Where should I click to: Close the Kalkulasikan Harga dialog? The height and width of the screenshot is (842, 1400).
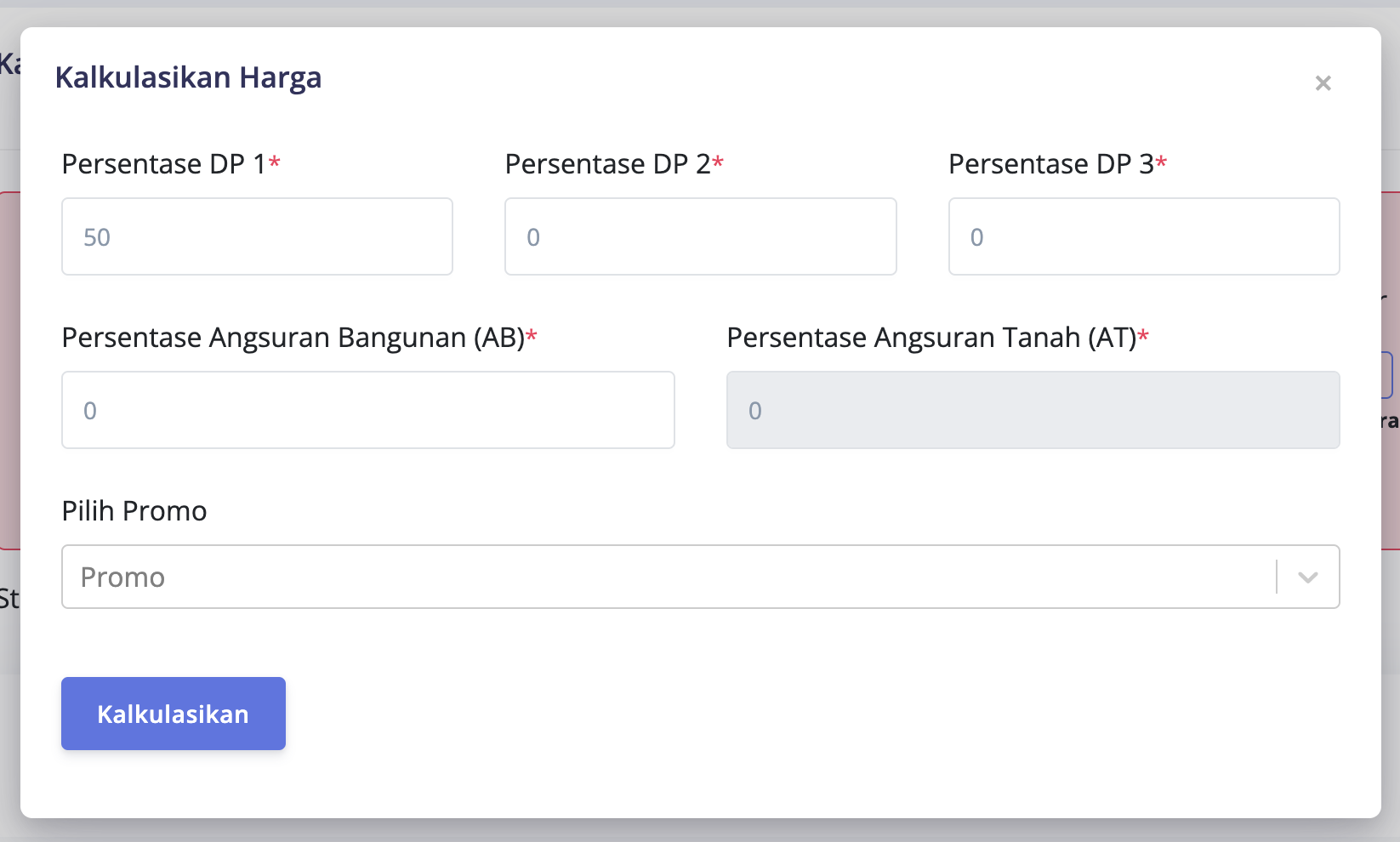tap(1323, 83)
